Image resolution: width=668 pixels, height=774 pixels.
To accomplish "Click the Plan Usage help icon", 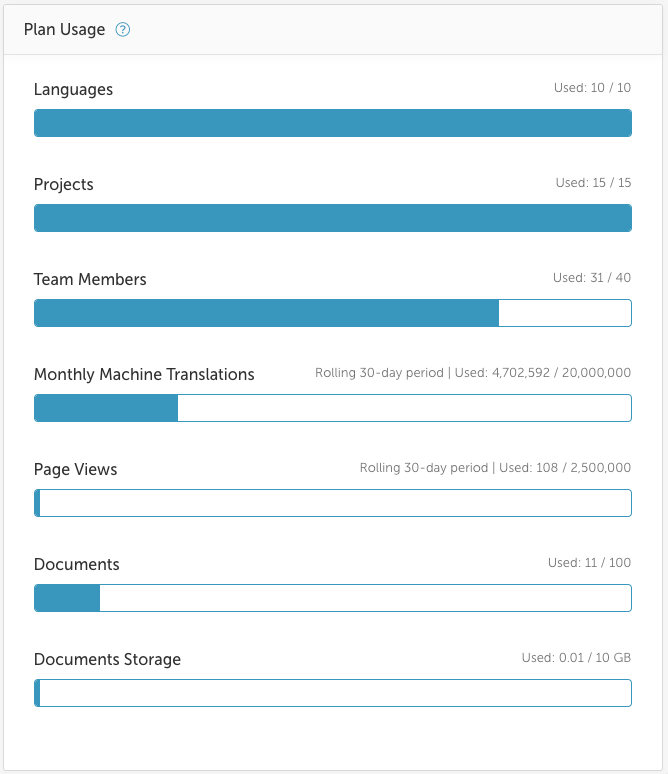I will click(x=122, y=30).
